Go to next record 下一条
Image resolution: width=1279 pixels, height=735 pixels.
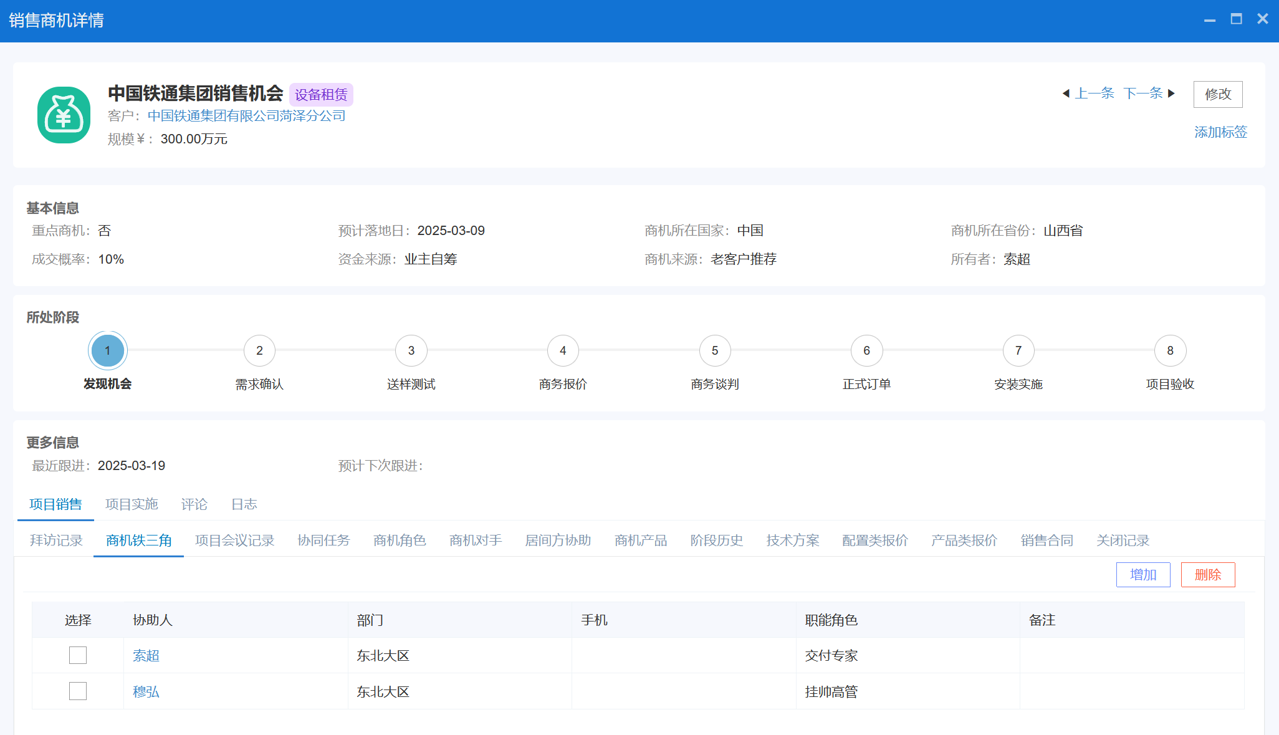pos(1148,93)
